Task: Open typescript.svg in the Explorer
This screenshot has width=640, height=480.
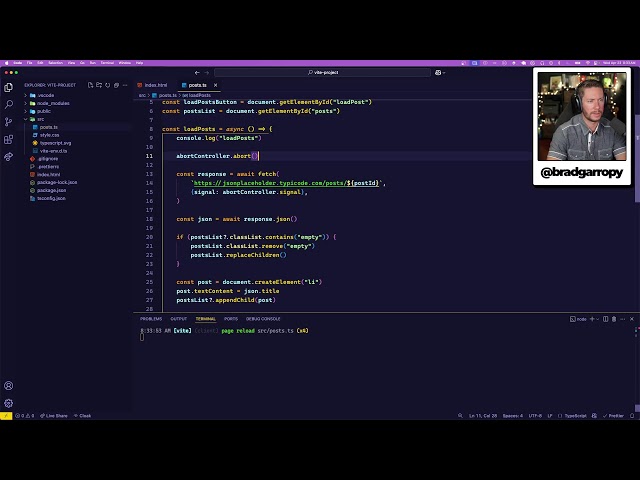Action: 55,143
